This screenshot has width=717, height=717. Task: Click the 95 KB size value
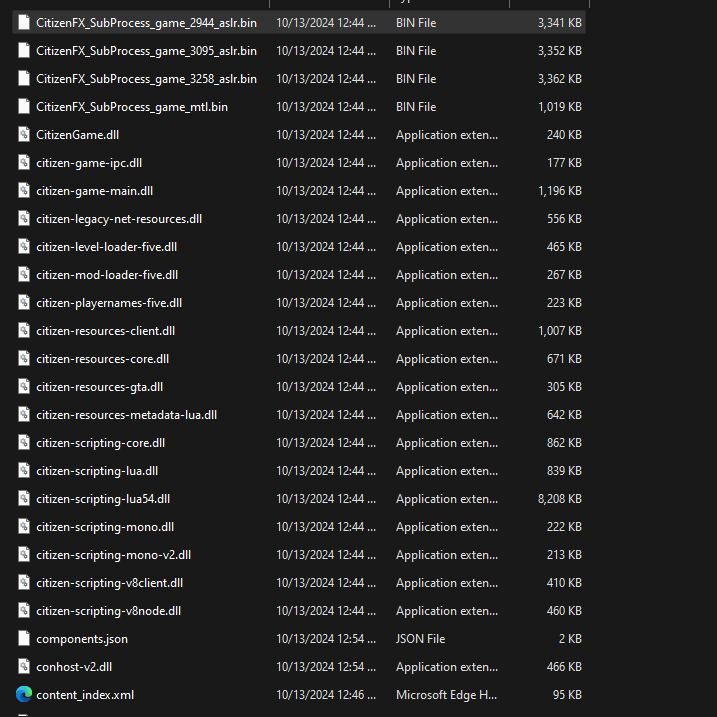pos(567,695)
